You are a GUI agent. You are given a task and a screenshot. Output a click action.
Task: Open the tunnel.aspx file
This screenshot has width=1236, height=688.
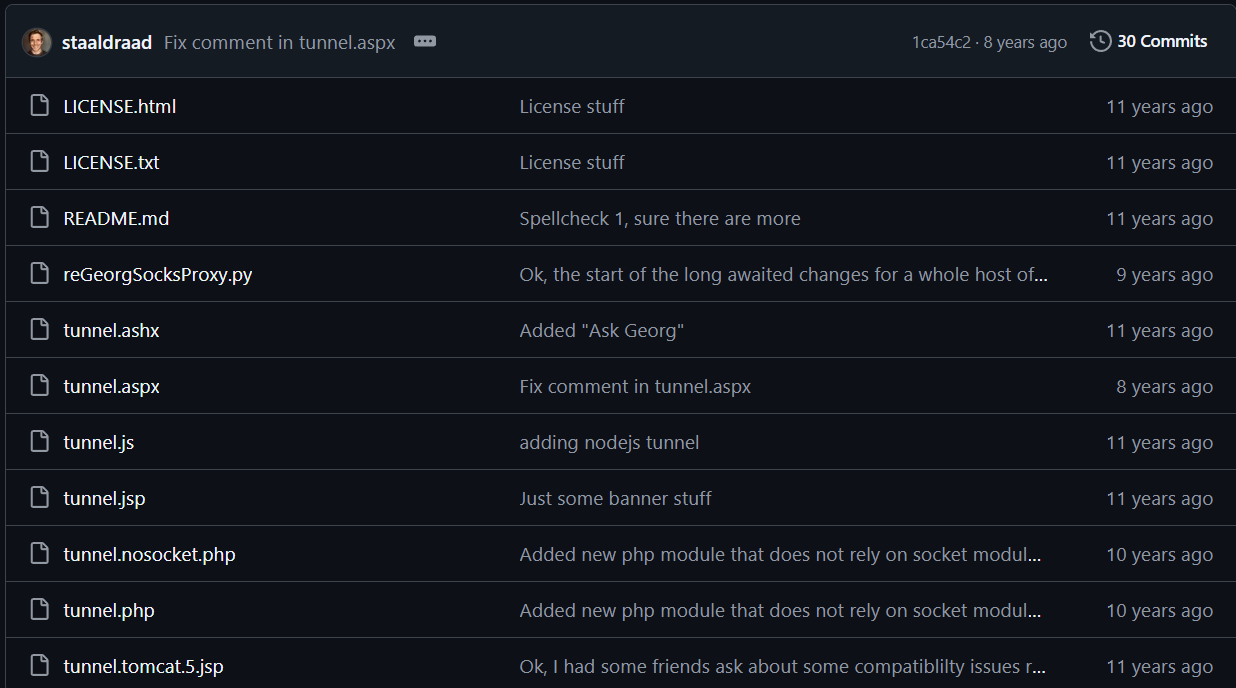111,386
